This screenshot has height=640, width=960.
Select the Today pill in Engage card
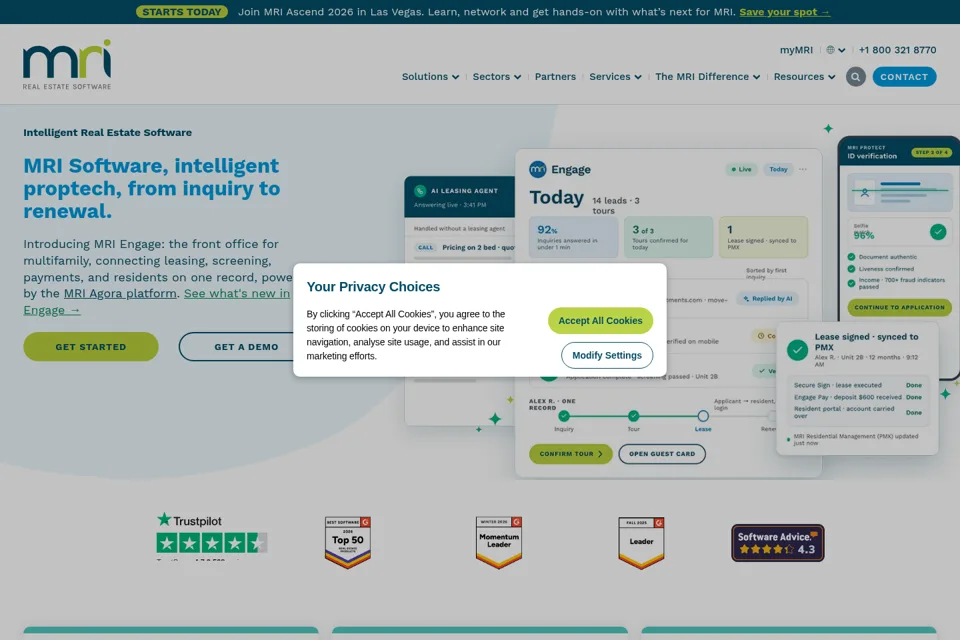pyautogui.click(x=778, y=169)
